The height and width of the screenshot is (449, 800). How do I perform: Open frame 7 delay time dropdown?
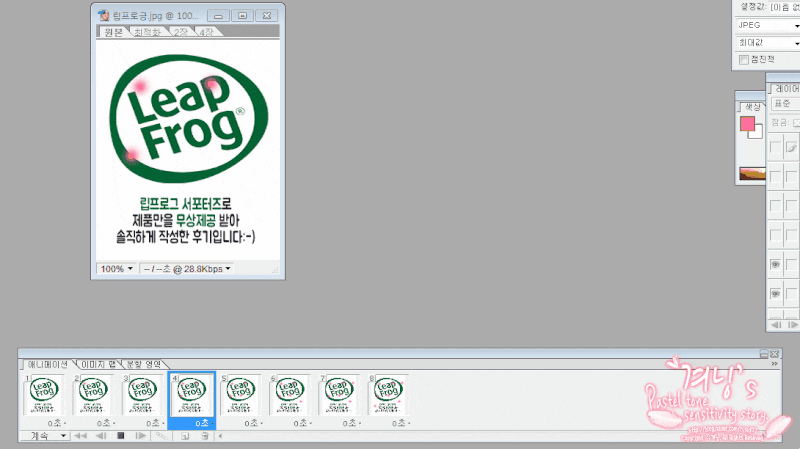[x=352, y=423]
